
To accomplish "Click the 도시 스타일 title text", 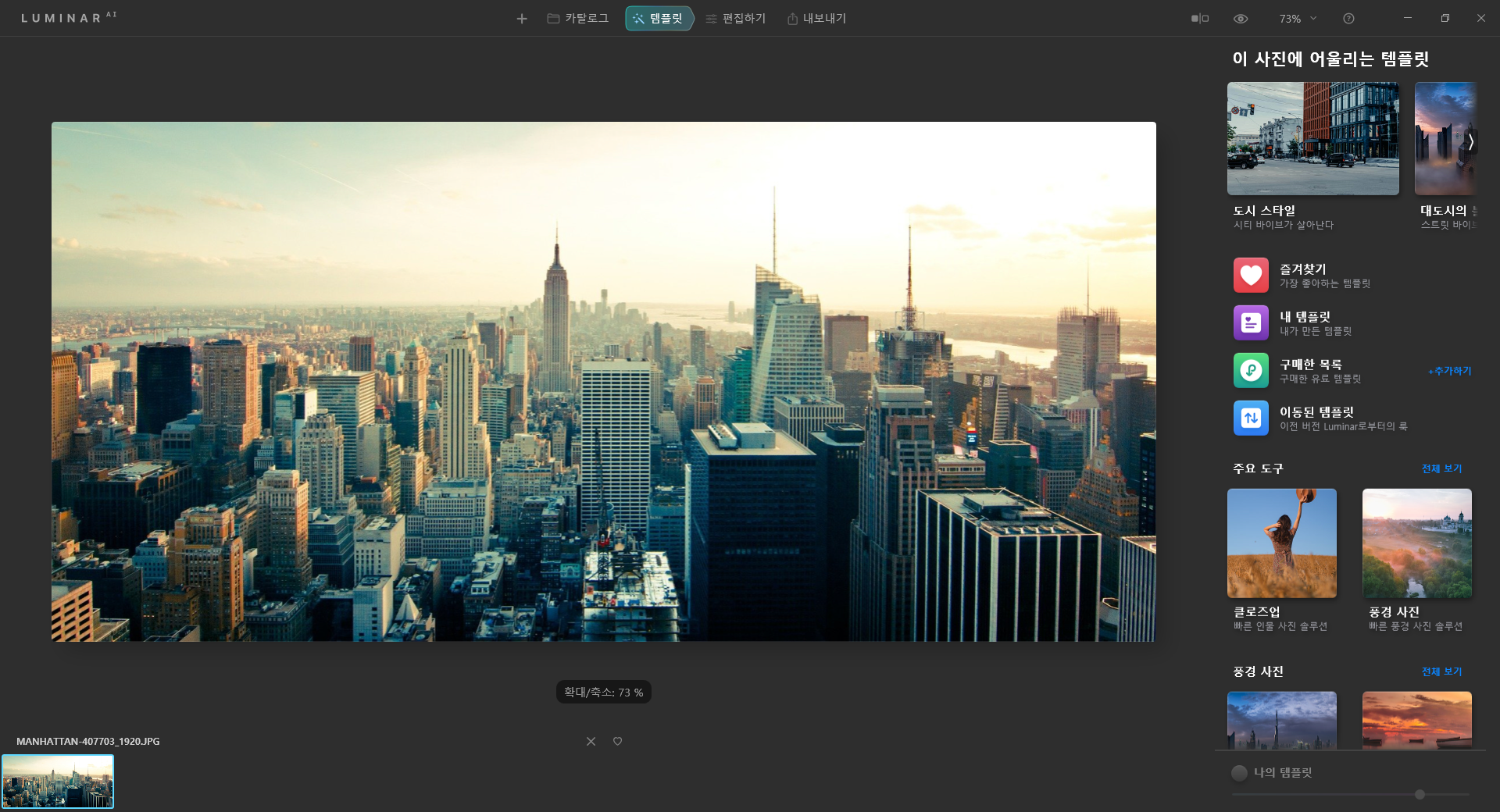I will (x=1264, y=210).
